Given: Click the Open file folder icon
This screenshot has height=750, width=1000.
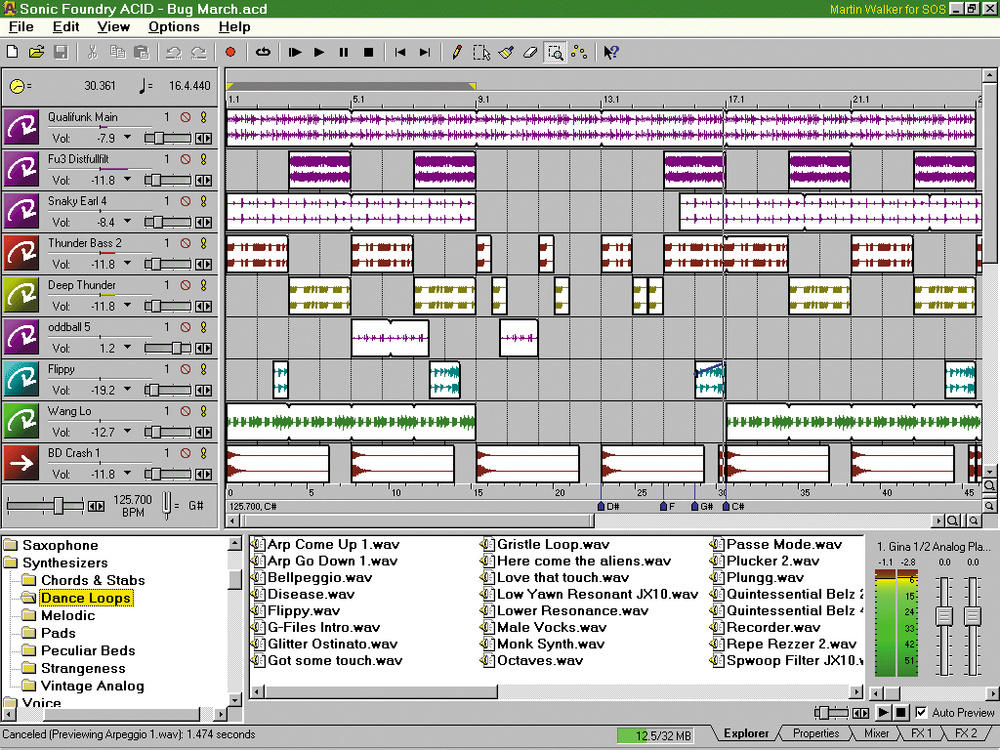Looking at the screenshot, I should click(36, 52).
